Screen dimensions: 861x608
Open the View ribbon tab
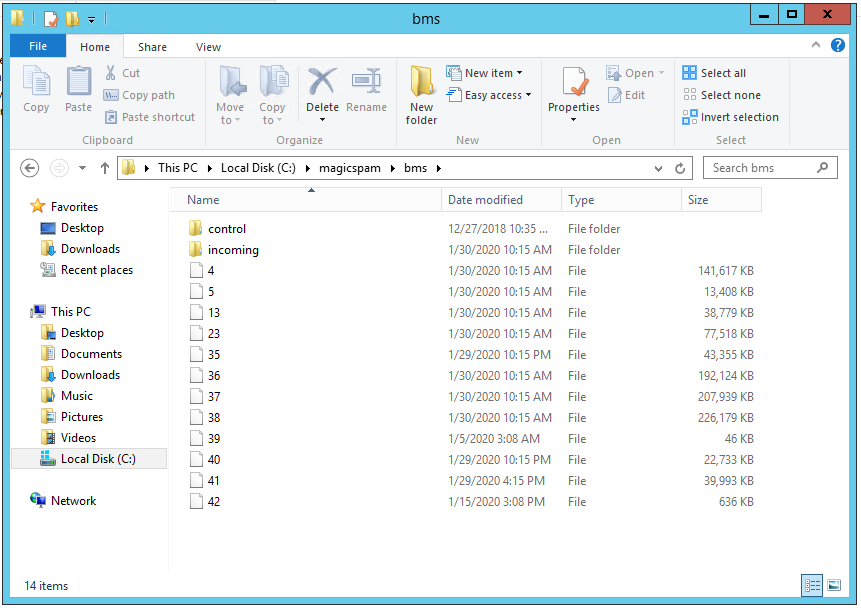(x=208, y=47)
